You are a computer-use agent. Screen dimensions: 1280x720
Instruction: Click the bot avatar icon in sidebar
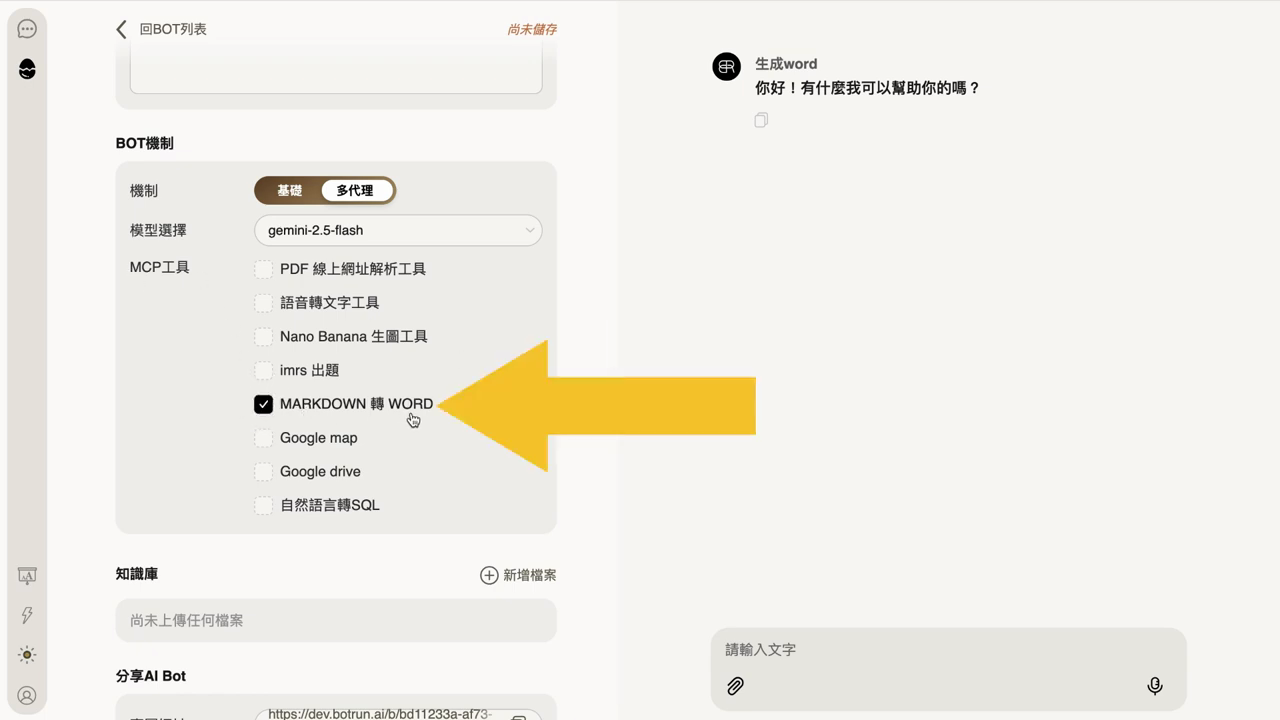pyautogui.click(x=27, y=69)
